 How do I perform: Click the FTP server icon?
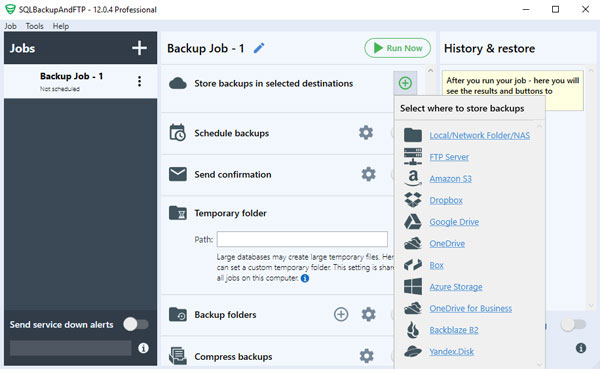pos(413,157)
